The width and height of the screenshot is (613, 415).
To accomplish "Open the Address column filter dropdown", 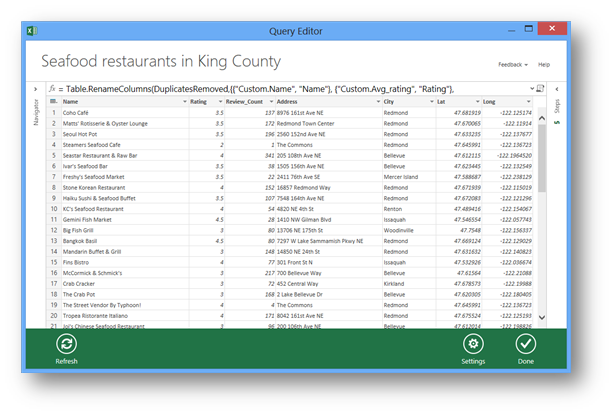I will [378, 102].
